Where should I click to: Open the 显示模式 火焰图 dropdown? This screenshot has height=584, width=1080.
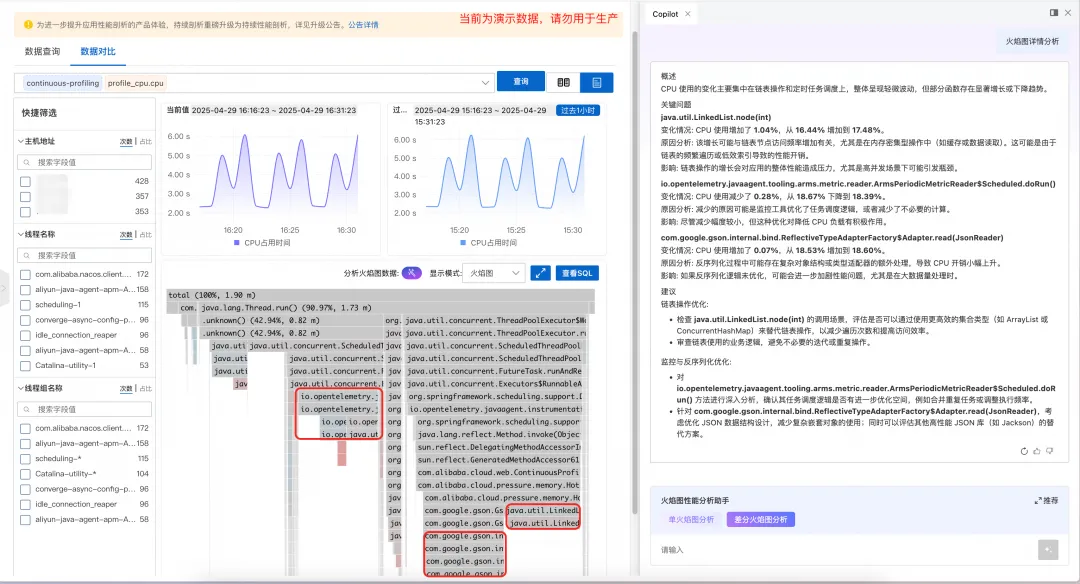pyautogui.click(x=494, y=273)
